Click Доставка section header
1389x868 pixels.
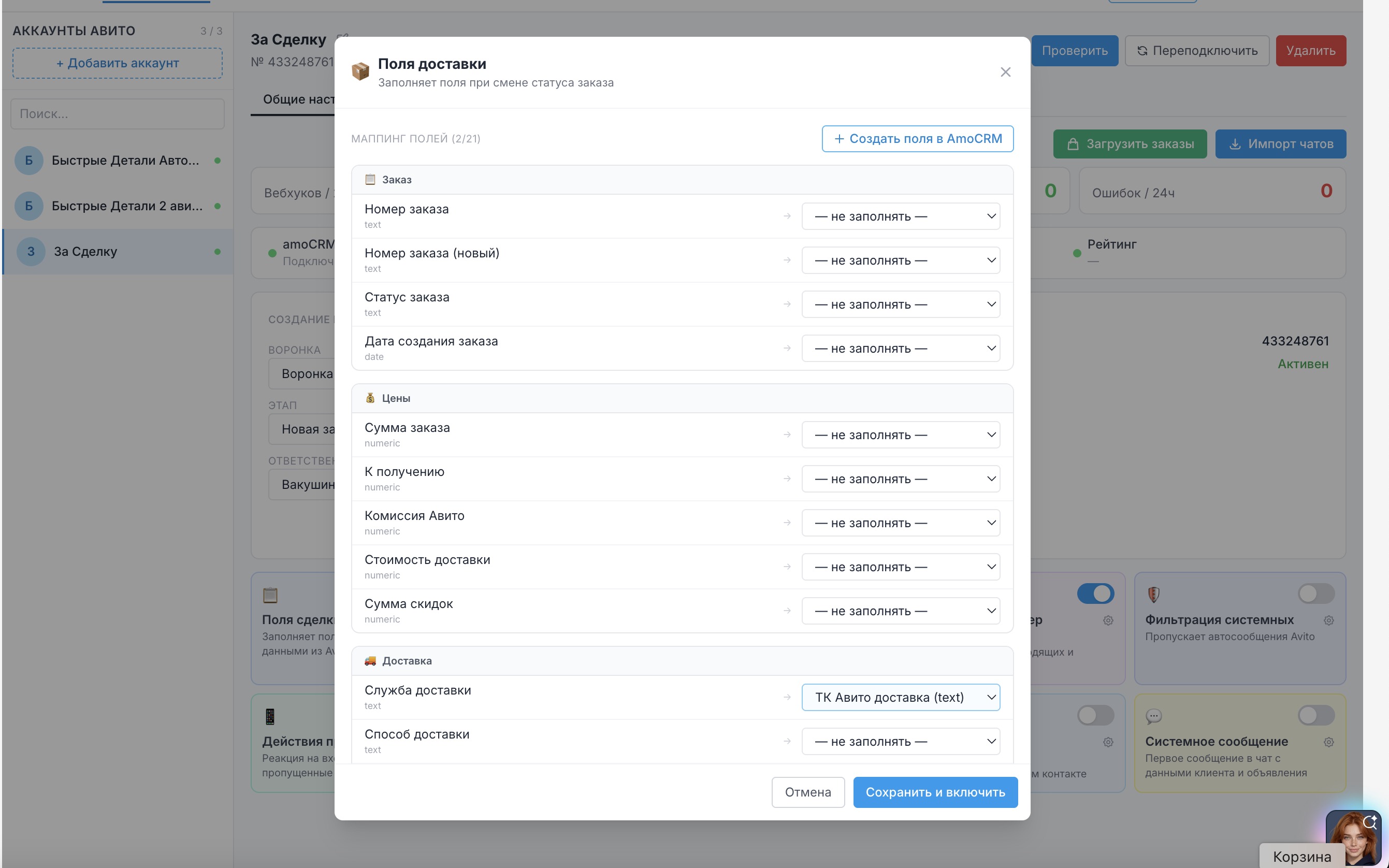(682, 661)
